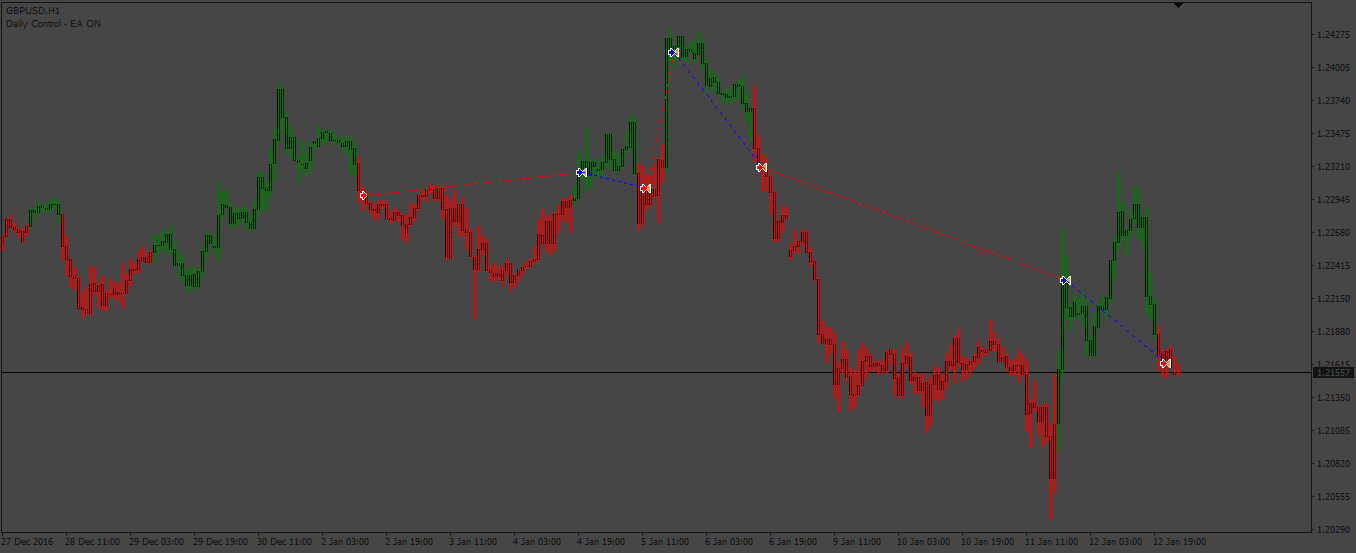
Task: Select the last red trade arrow near the current price
Action: [x=1165, y=364]
